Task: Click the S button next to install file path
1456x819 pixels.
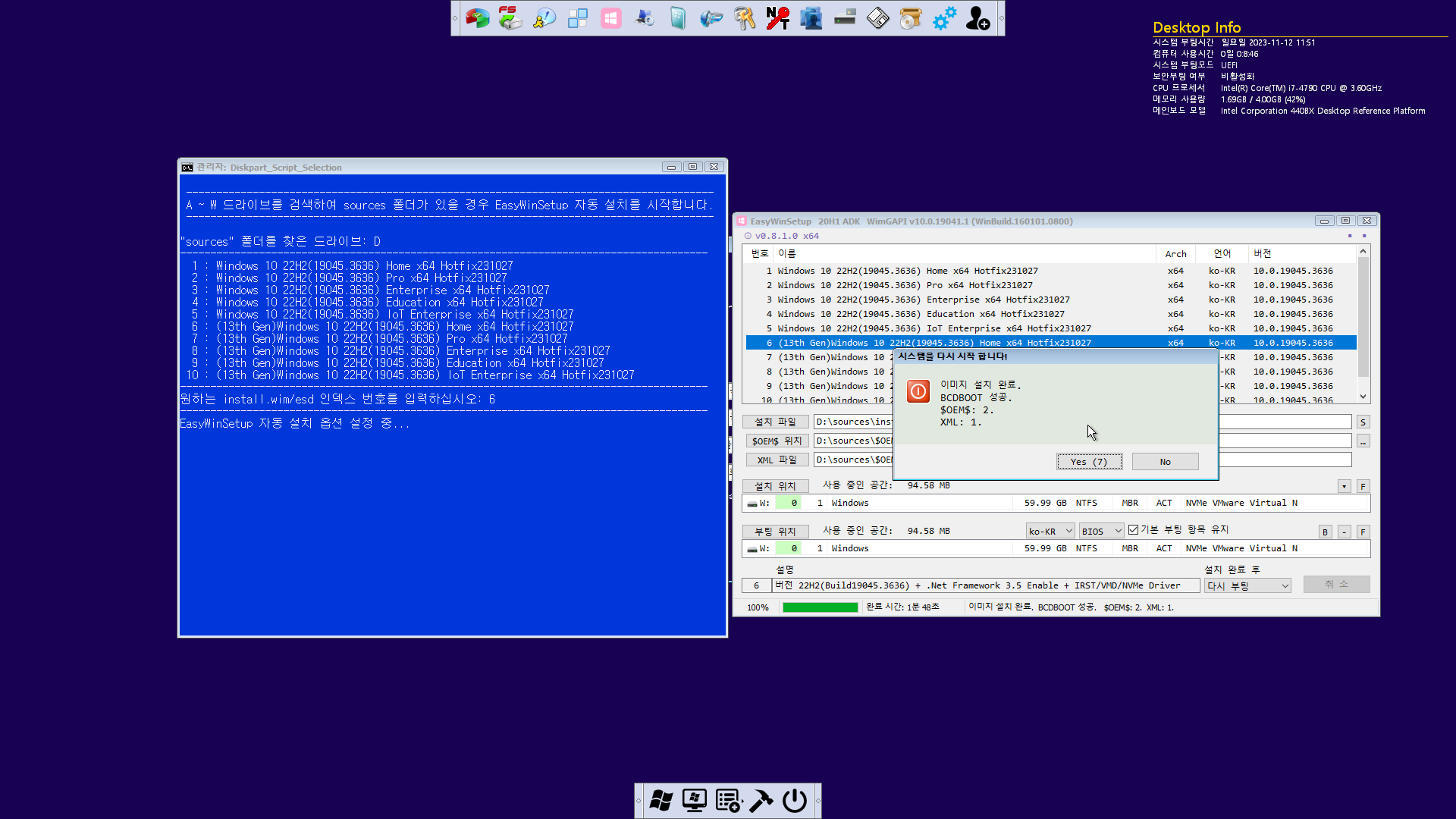Action: click(x=1363, y=422)
